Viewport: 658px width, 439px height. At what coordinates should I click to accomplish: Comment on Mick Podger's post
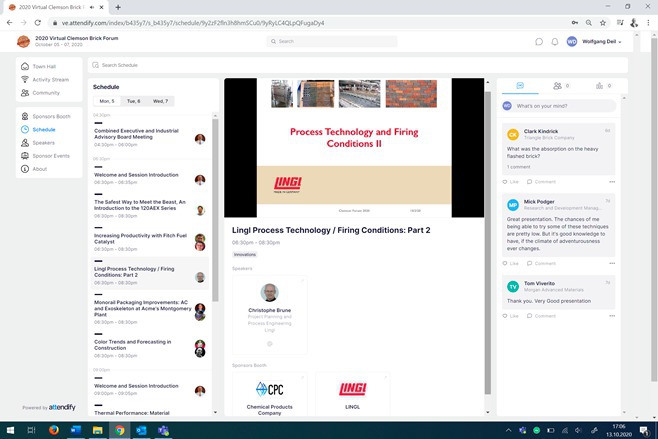click(541, 263)
